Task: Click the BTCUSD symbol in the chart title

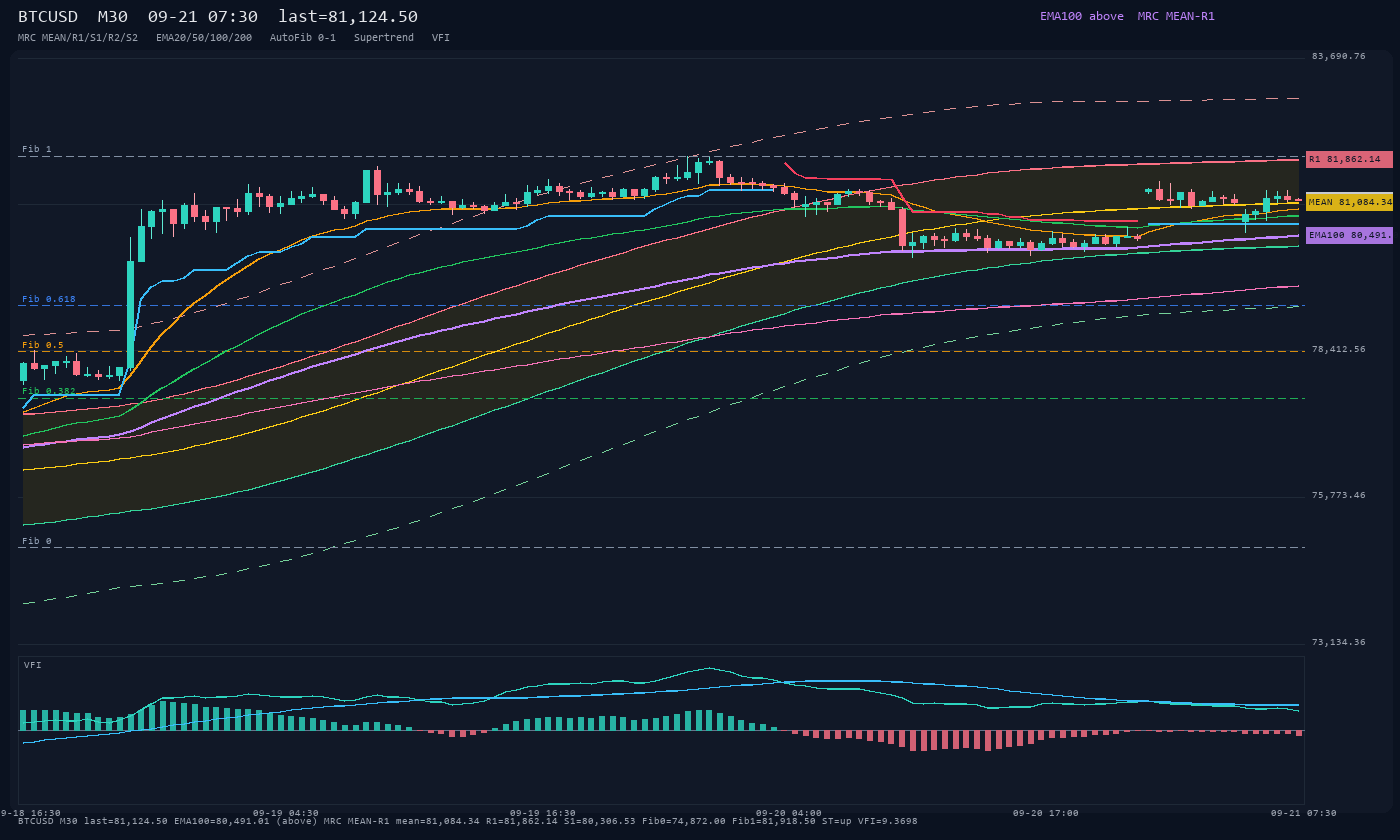Action: pos(48,17)
